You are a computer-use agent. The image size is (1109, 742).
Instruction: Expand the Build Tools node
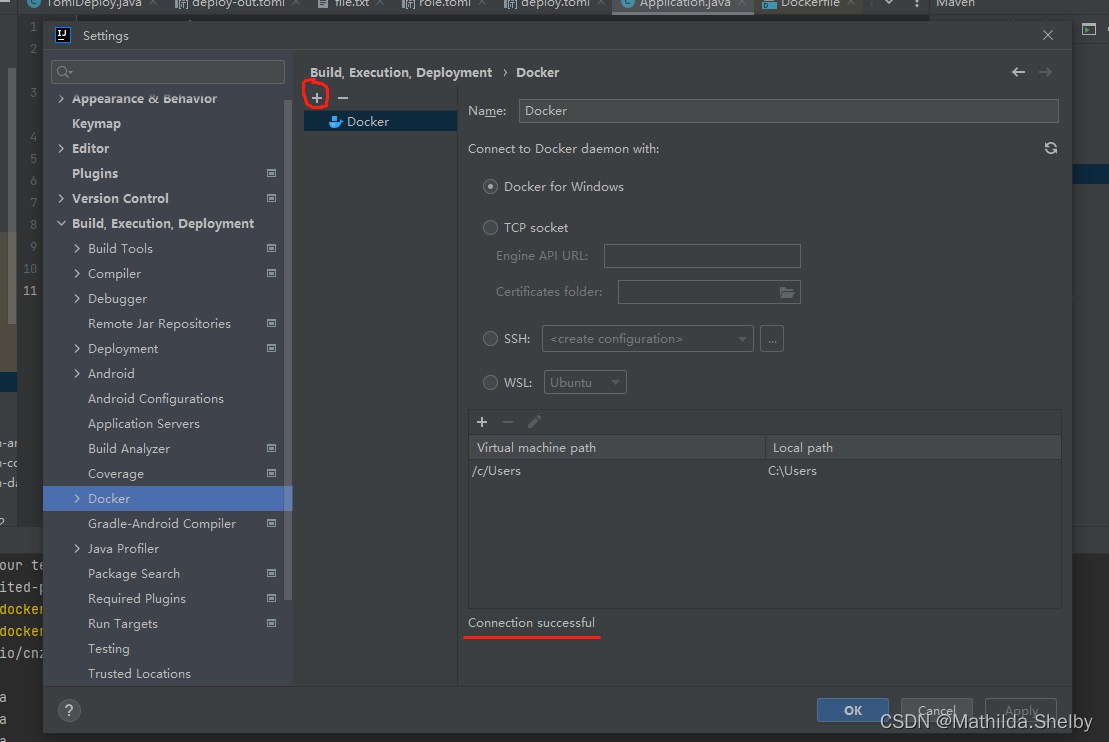pos(77,248)
